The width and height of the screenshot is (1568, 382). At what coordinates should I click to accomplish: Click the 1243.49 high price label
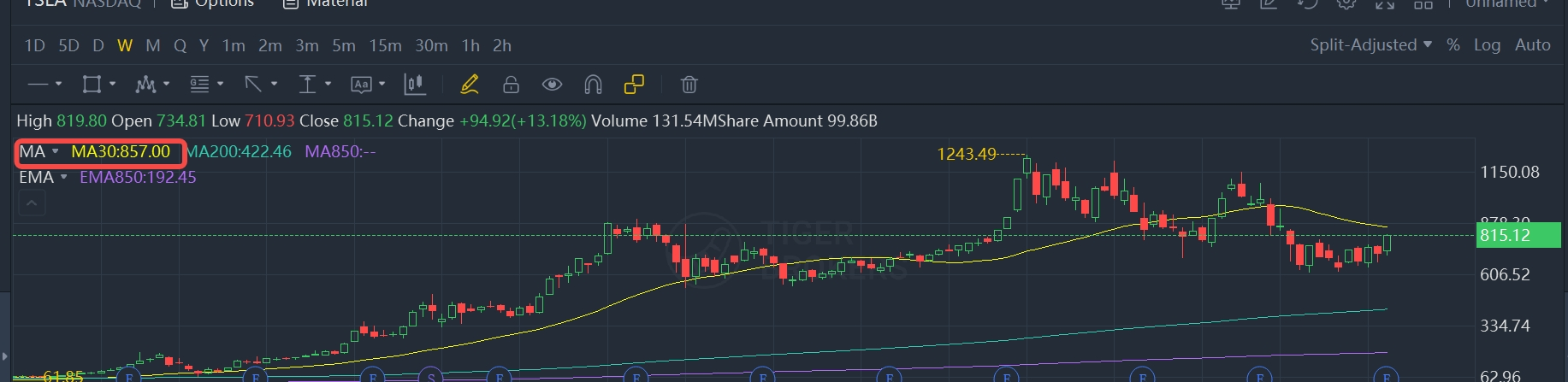(967, 154)
